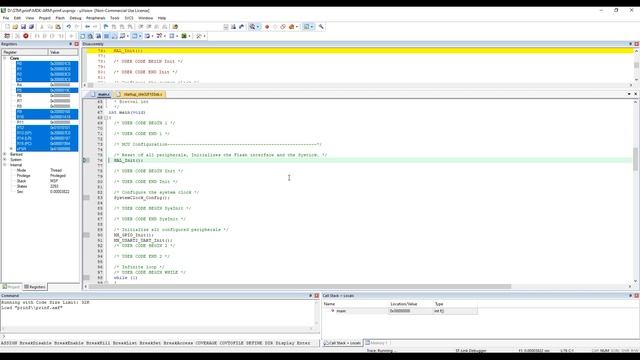Viewport: 640px width, 360px height.
Task: Click the Reset CPU icon
Action: click(x=7, y=36)
